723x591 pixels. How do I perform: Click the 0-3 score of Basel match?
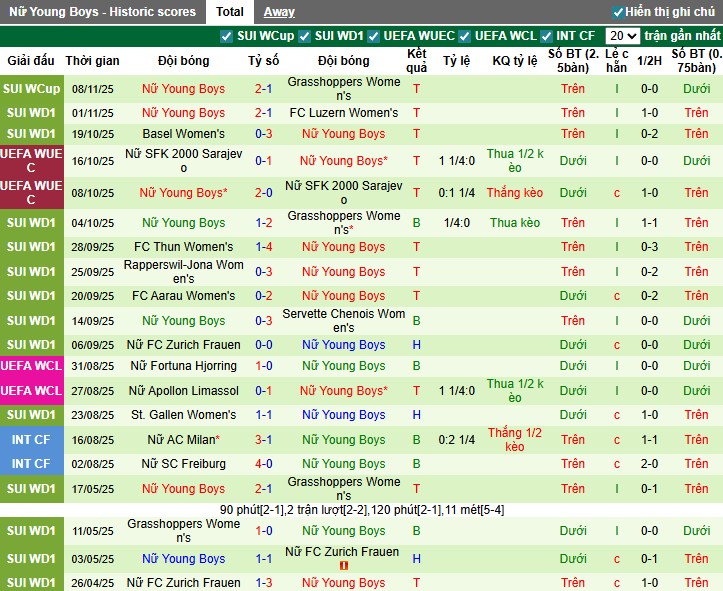(264, 134)
